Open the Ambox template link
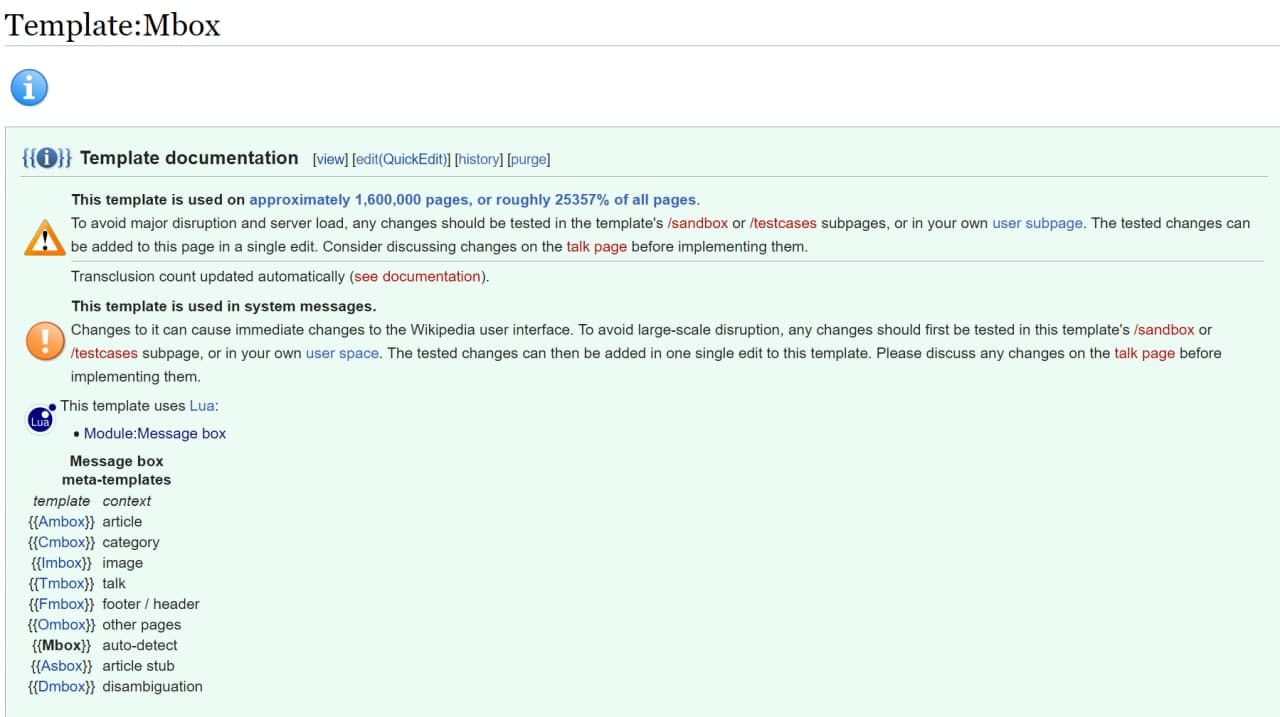Screen dimensions: 1280x717 61,521
